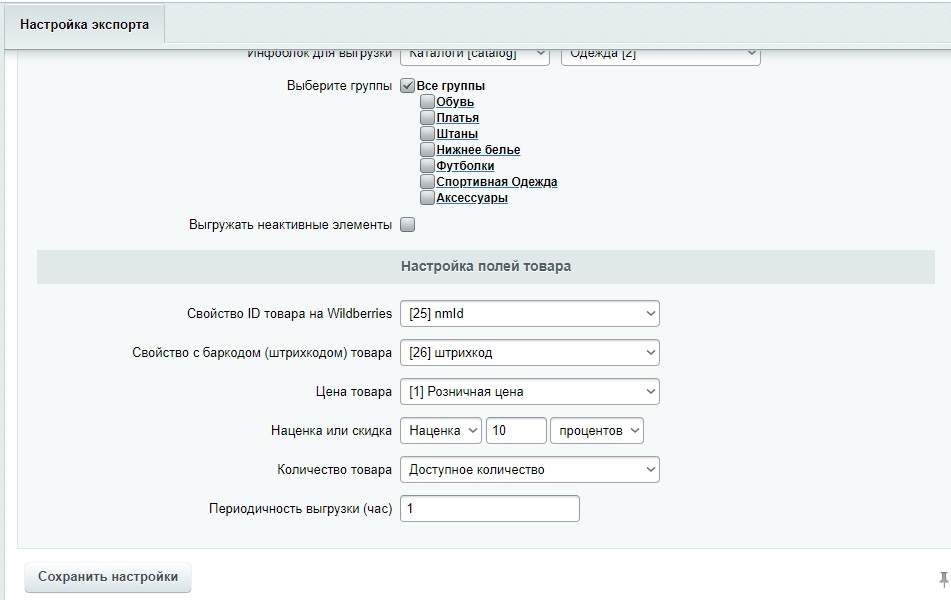Check the Штаны group checkbox
951x600 pixels.
428,134
